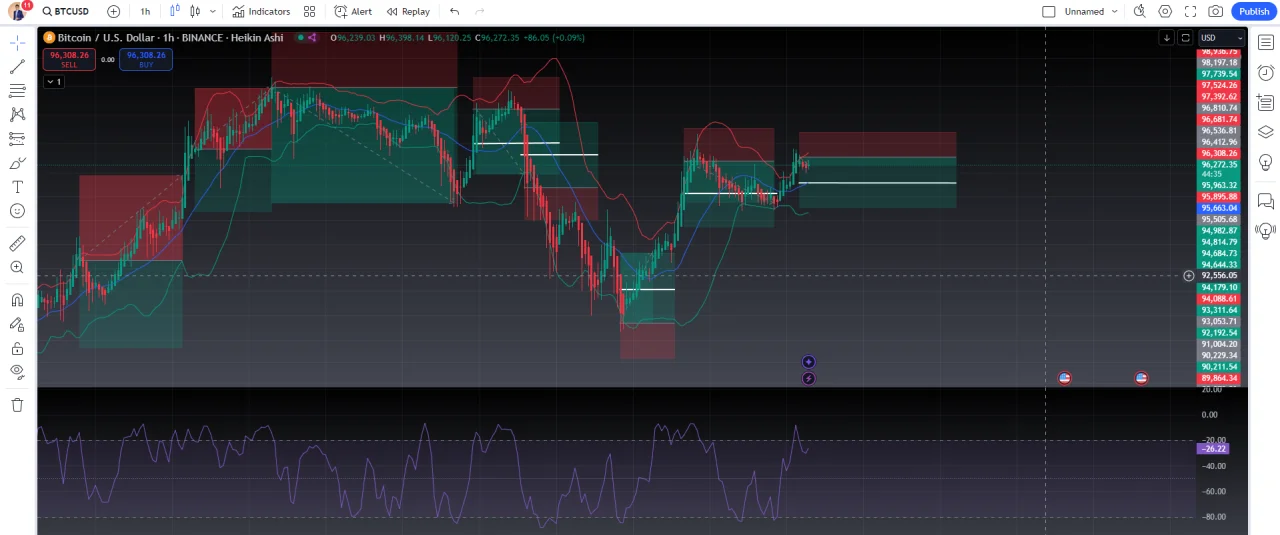
Task: Open the forecasting and measurement position tools
Action: (17, 139)
